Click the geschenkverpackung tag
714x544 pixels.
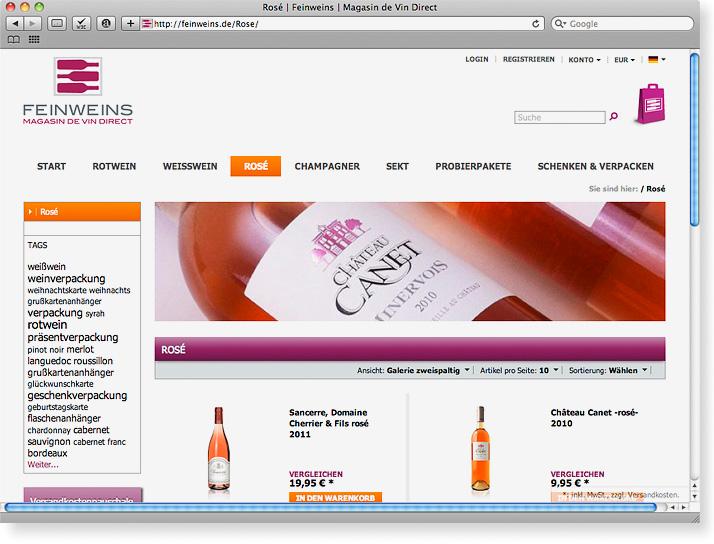[x=77, y=395]
